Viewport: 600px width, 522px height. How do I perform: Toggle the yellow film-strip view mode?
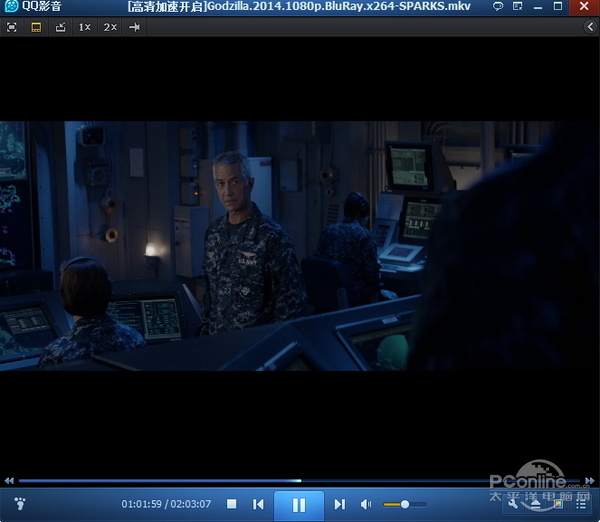tap(36, 27)
